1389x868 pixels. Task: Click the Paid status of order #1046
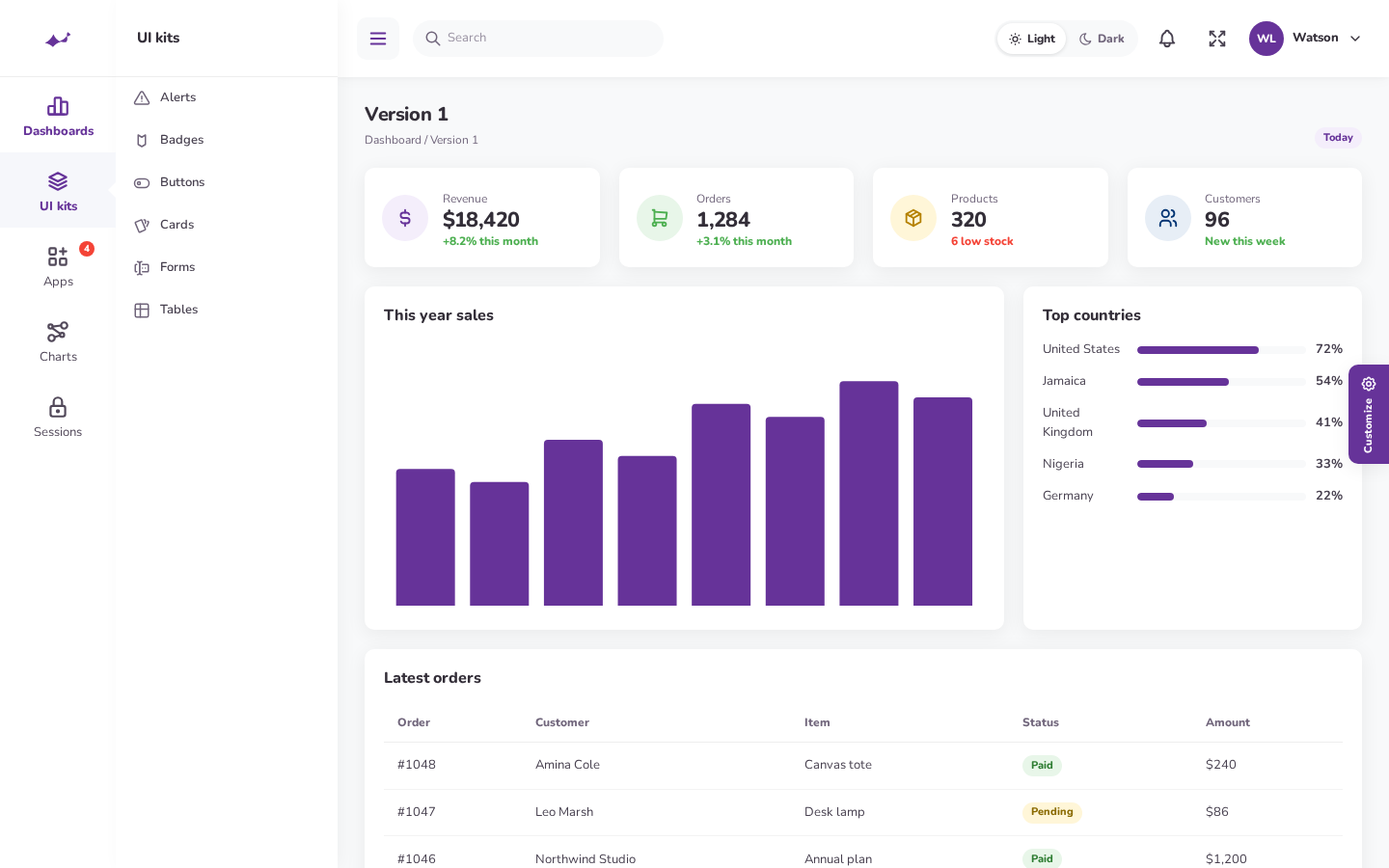1042,858
